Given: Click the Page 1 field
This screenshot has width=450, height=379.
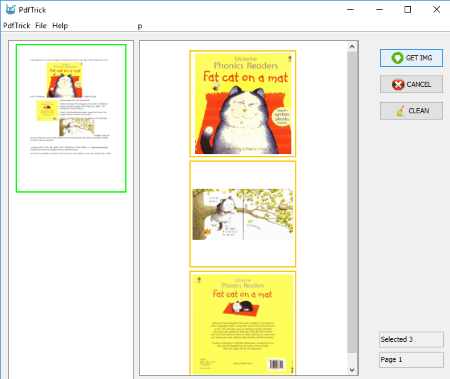Looking at the screenshot, I should (x=411, y=360).
